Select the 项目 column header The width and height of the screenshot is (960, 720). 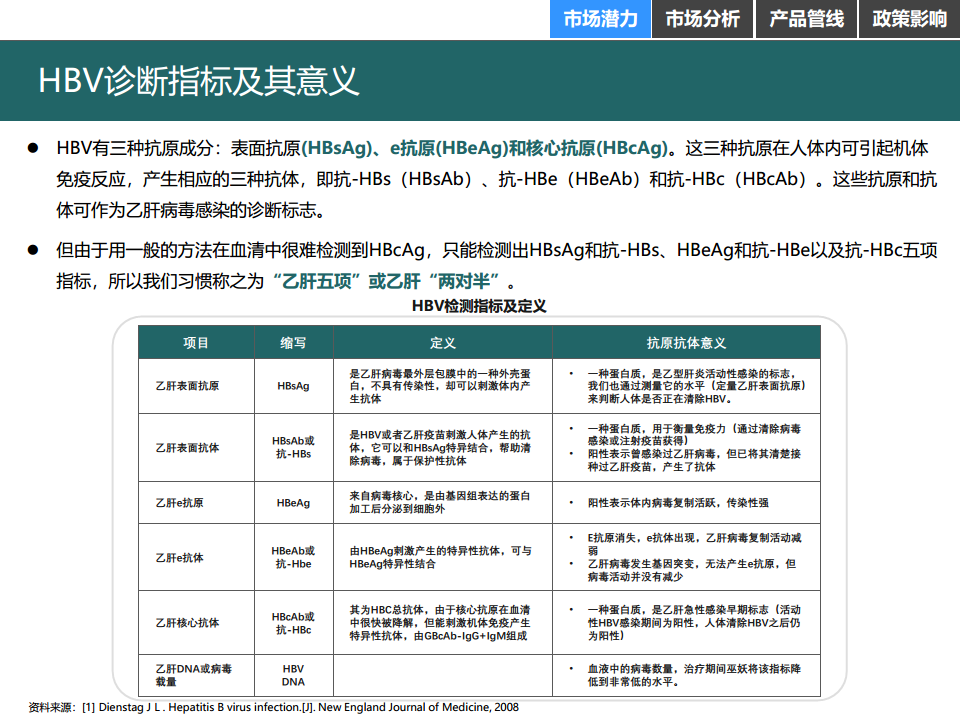click(196, 343)
